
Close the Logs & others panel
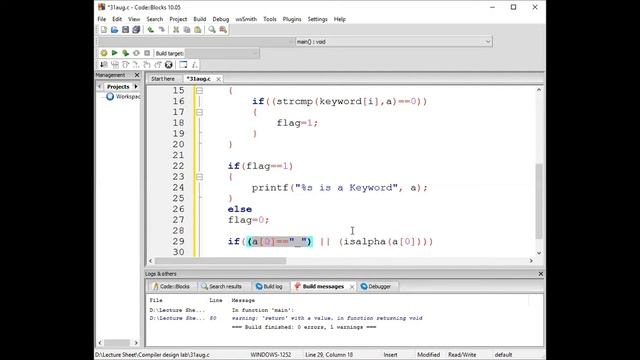(x=540, y=274)
